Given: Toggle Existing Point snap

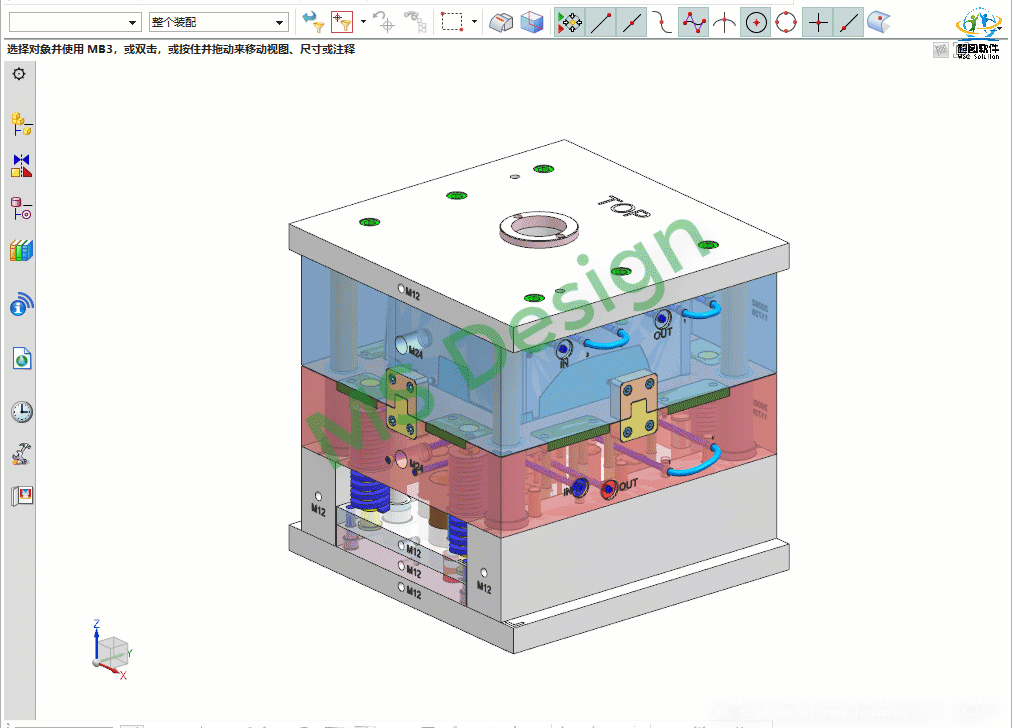Looking at the screenshot, I should point(818,23).
